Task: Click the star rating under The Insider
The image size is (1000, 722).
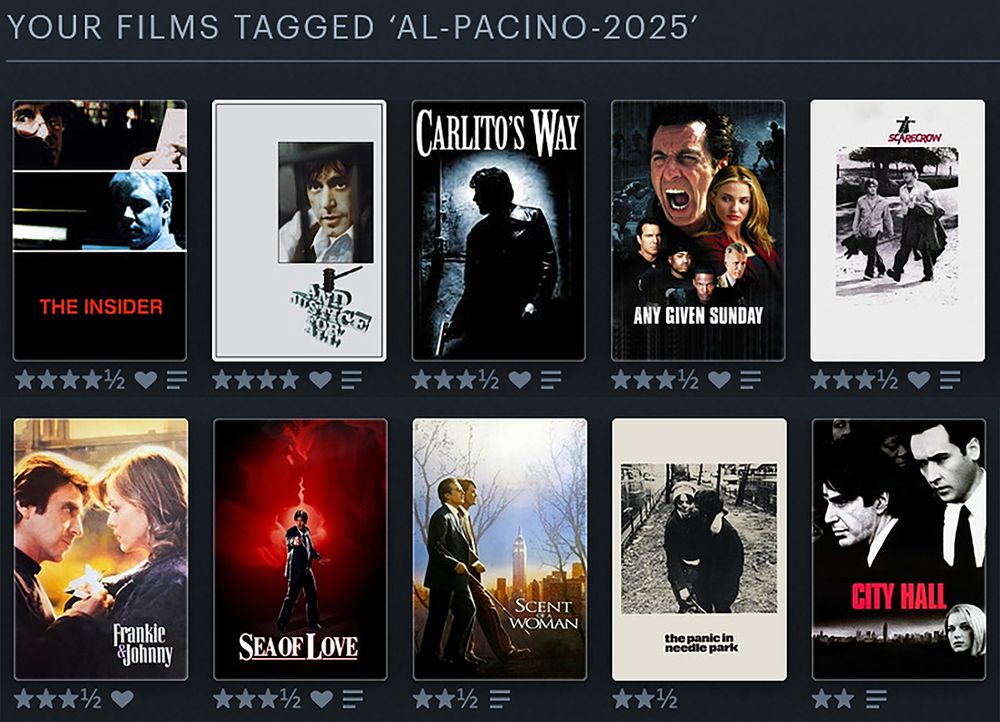Action: 70,380
